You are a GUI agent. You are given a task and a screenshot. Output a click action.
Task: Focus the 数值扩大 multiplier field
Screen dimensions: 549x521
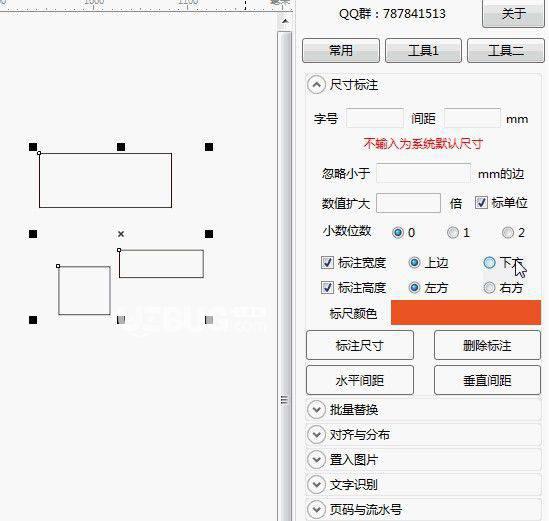408,203
